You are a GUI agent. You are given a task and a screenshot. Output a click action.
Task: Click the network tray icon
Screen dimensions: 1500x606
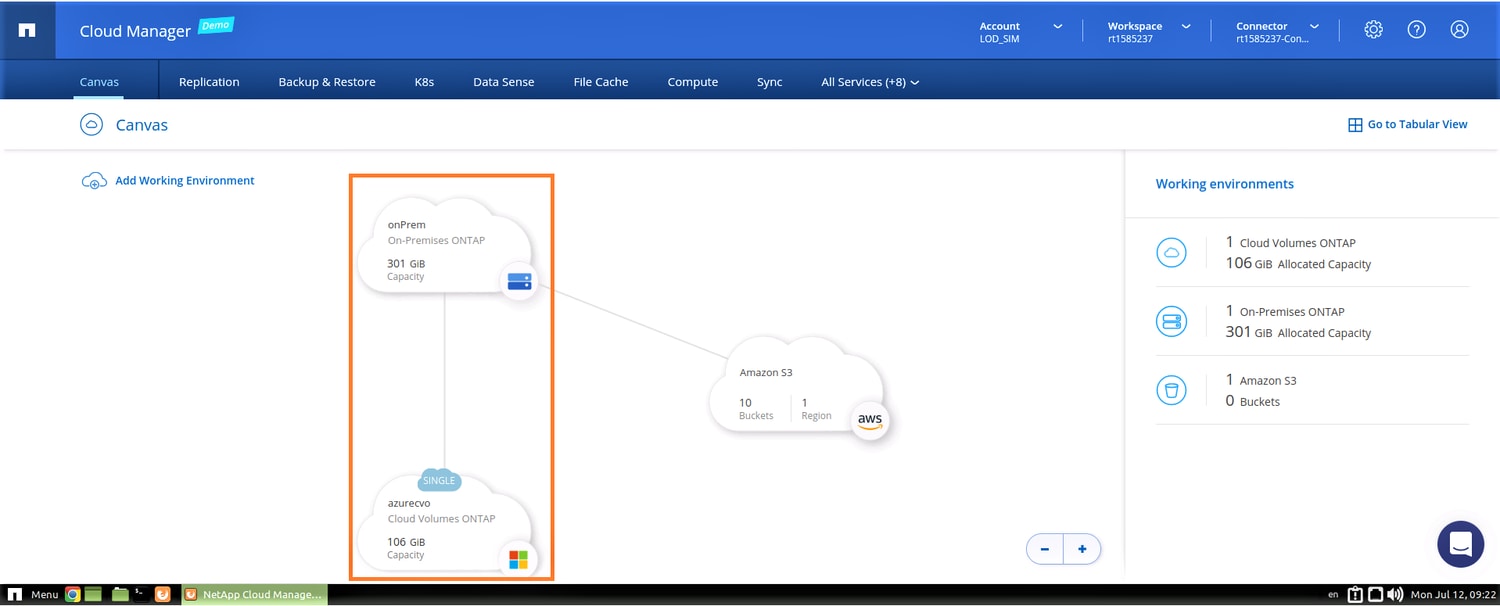point(1375,594)
